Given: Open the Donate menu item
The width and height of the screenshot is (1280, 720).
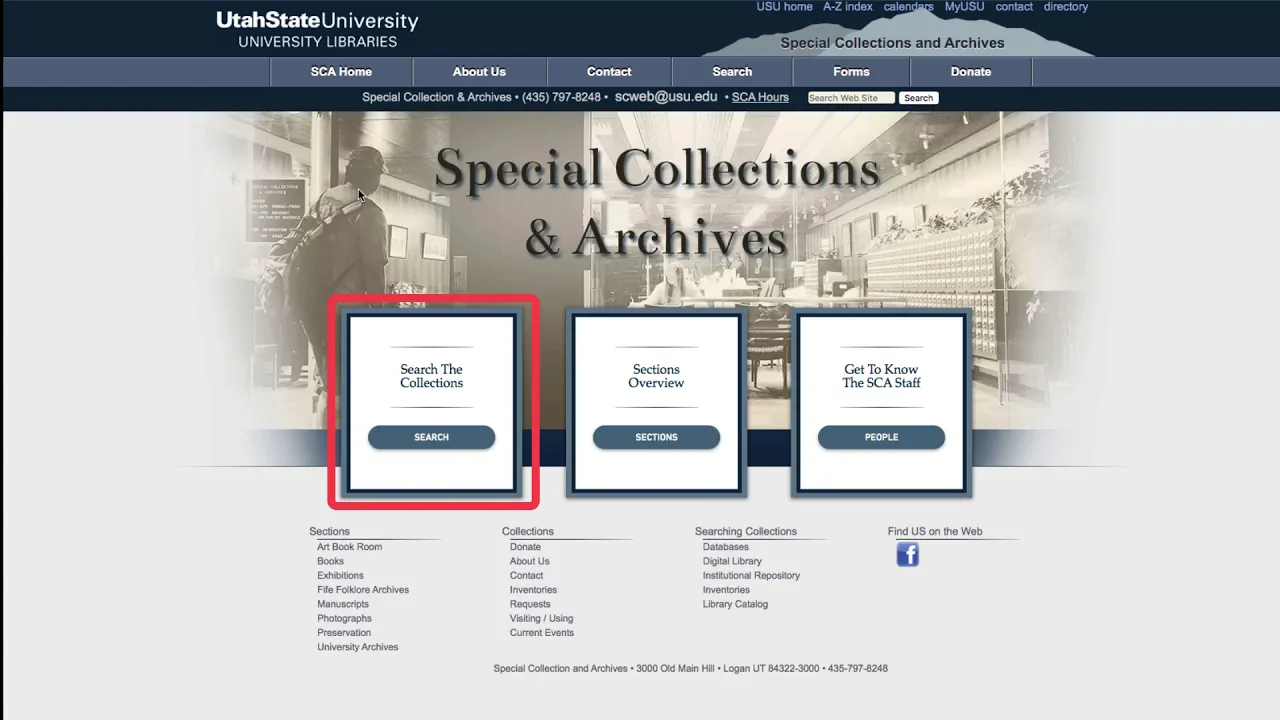Looking at the screenshot, I should click(971, 72).
